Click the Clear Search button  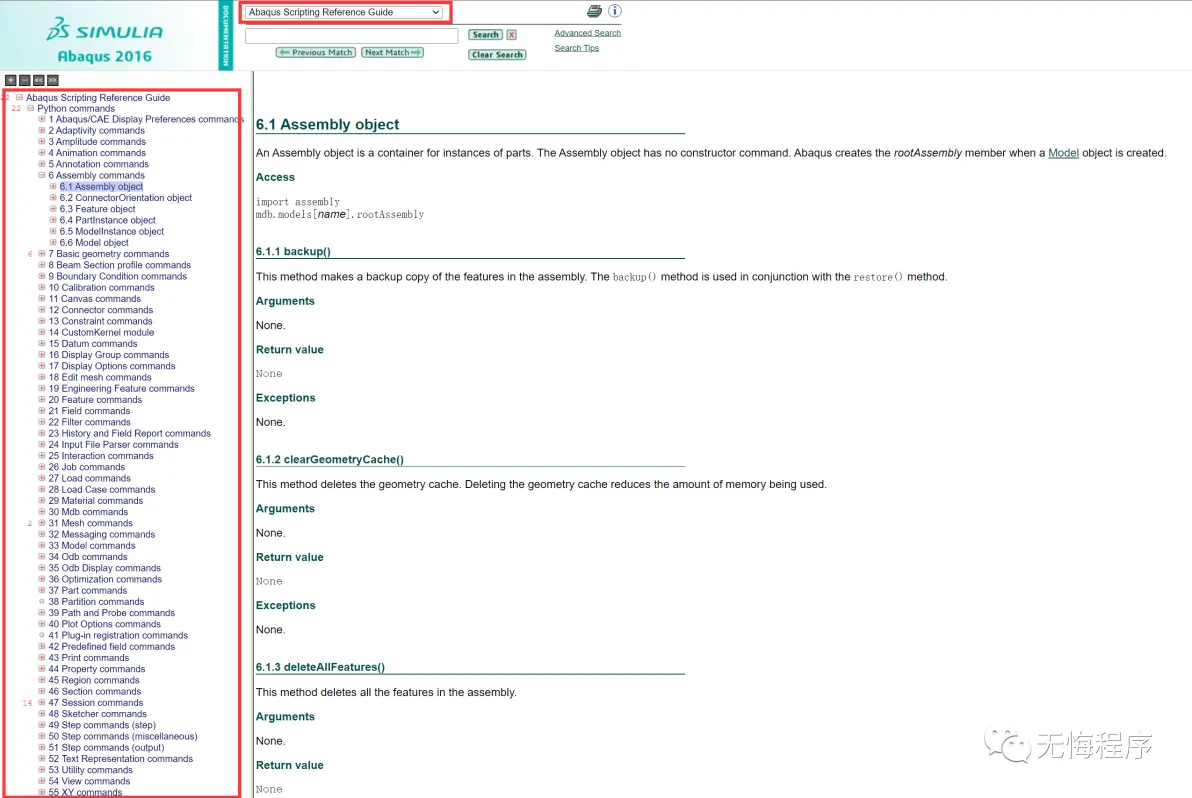pyautogui.click(x=497, y=55)
